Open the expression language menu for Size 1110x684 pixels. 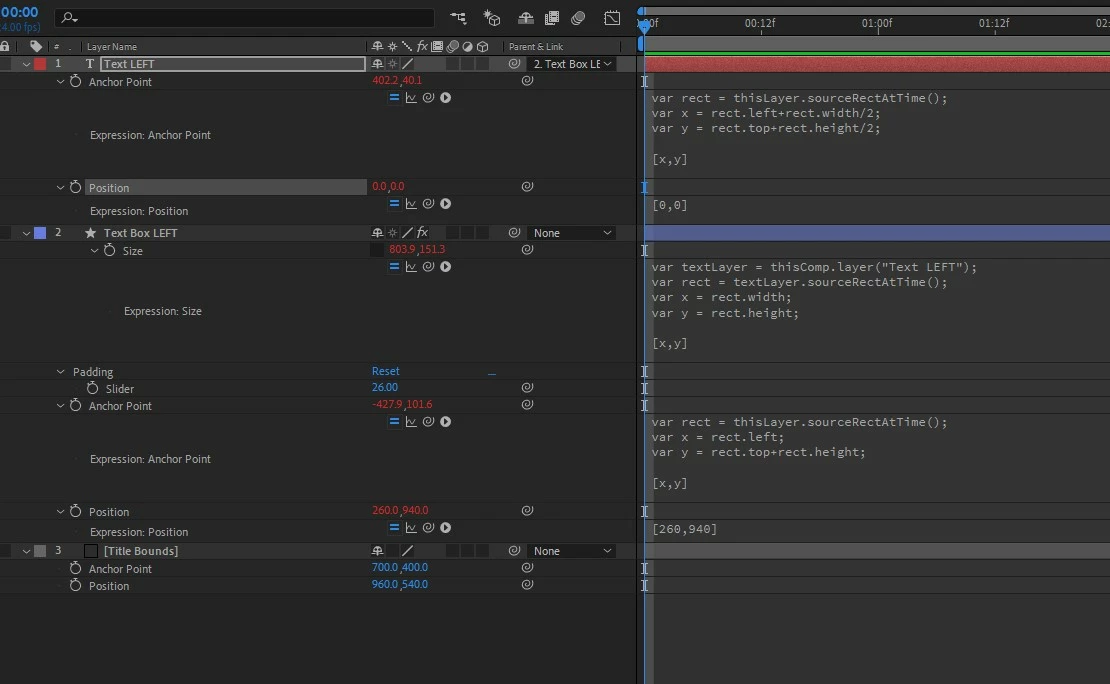point(445,267)
